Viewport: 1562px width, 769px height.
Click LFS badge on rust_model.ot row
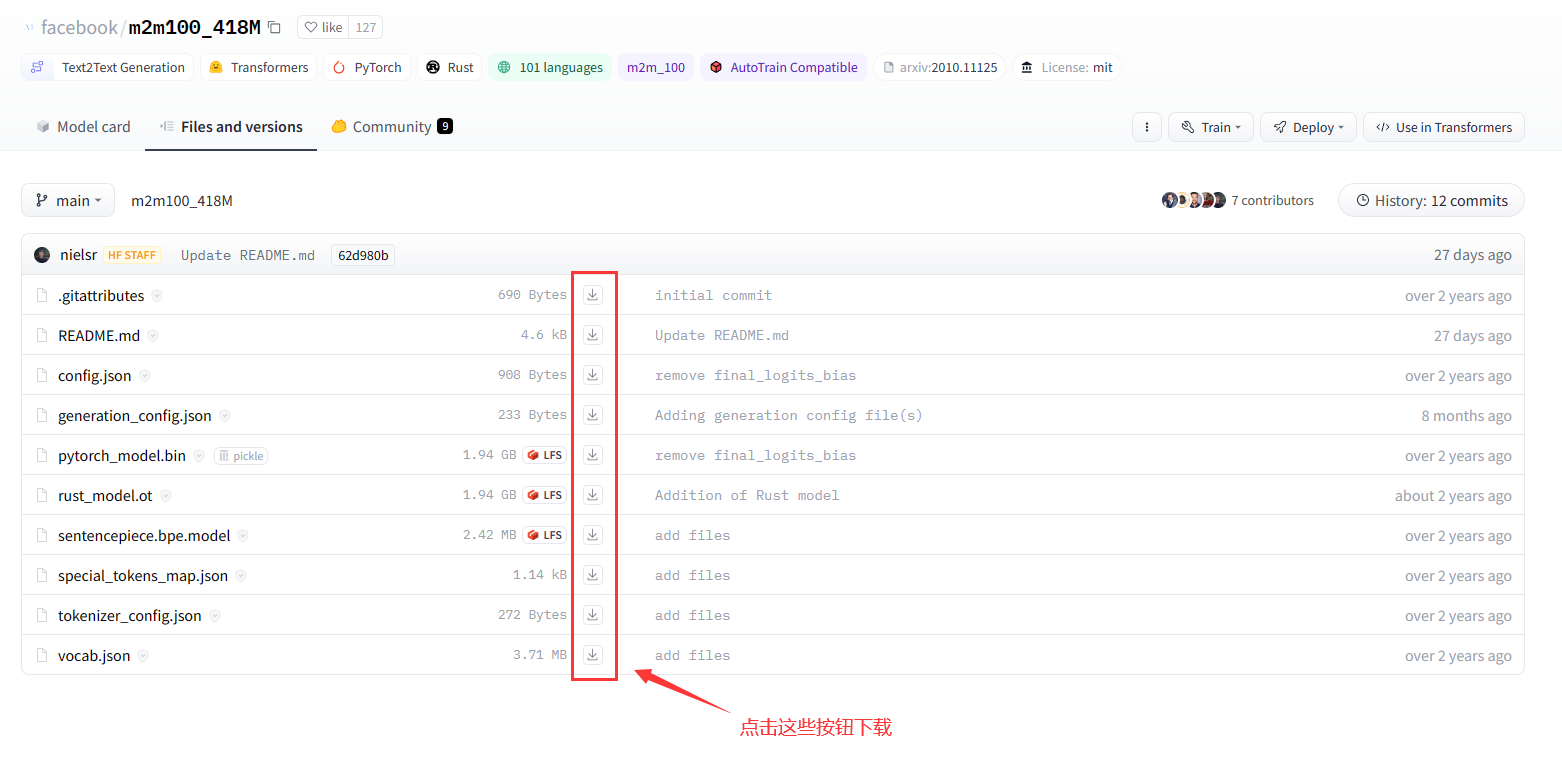pos(545,495)
